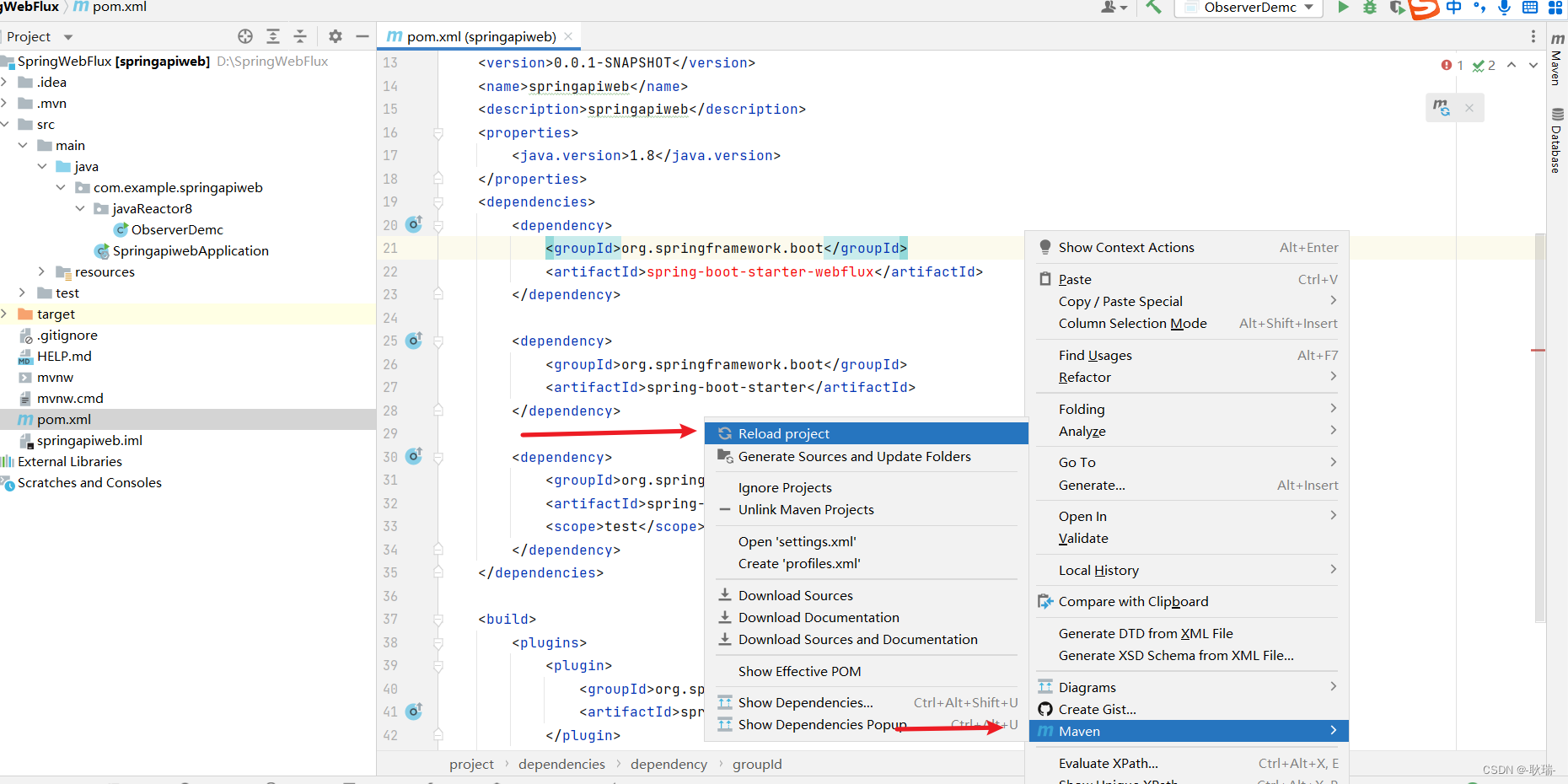The height and width of the screenshot is (784, 1568).
Task: Open the Database side tool window
Action: 1557,140
